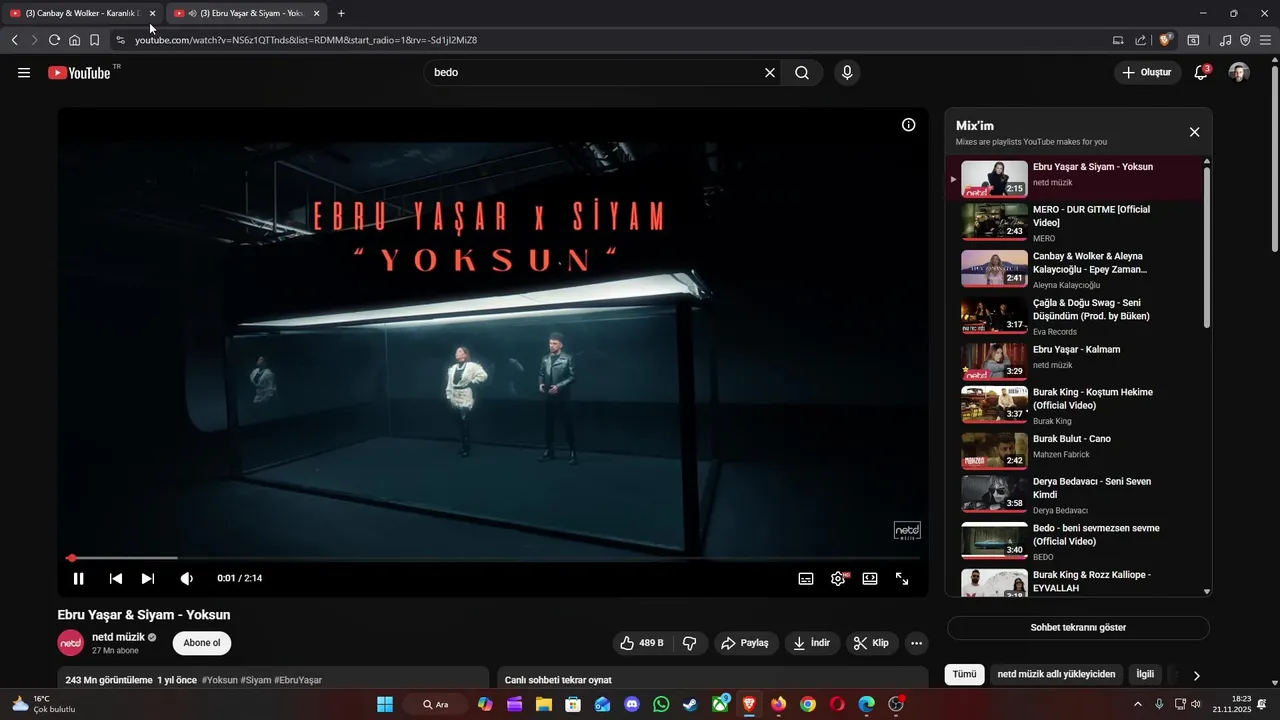
Task: Expand more filter chips with right arrow
Action: (1196, 676)
